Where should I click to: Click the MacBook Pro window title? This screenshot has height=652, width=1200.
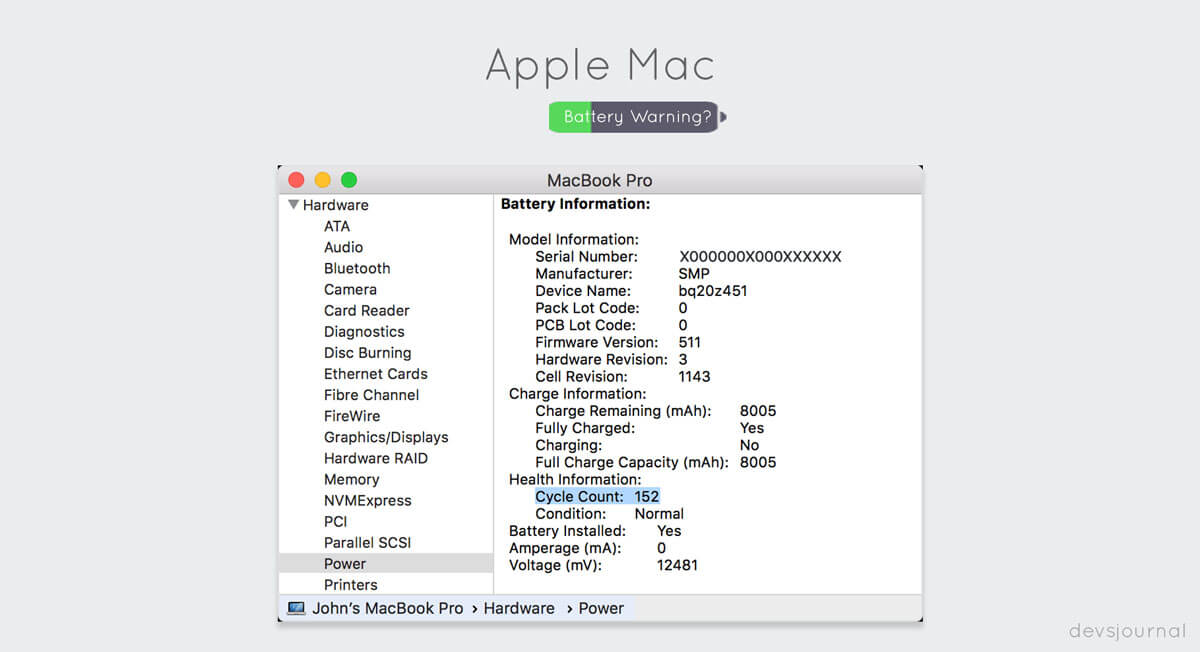click(599, 181)
